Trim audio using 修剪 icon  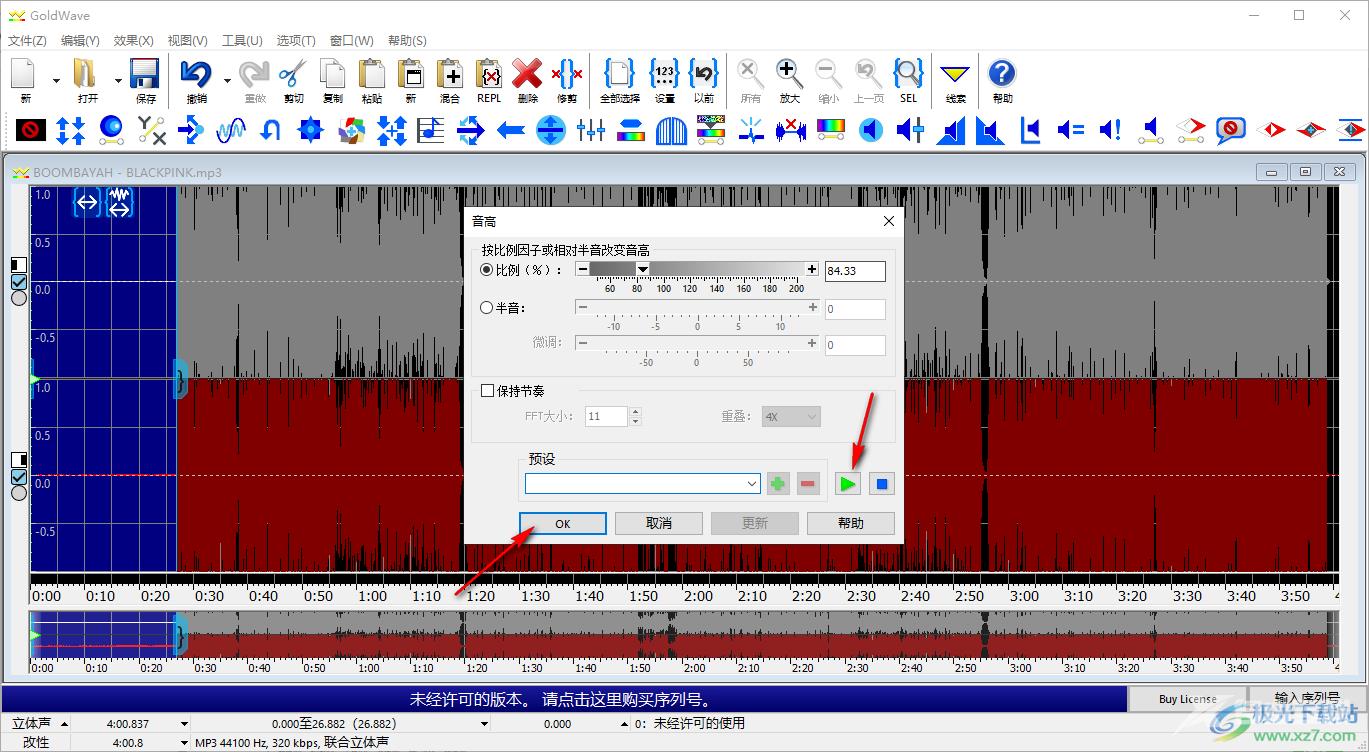point(567,74)
